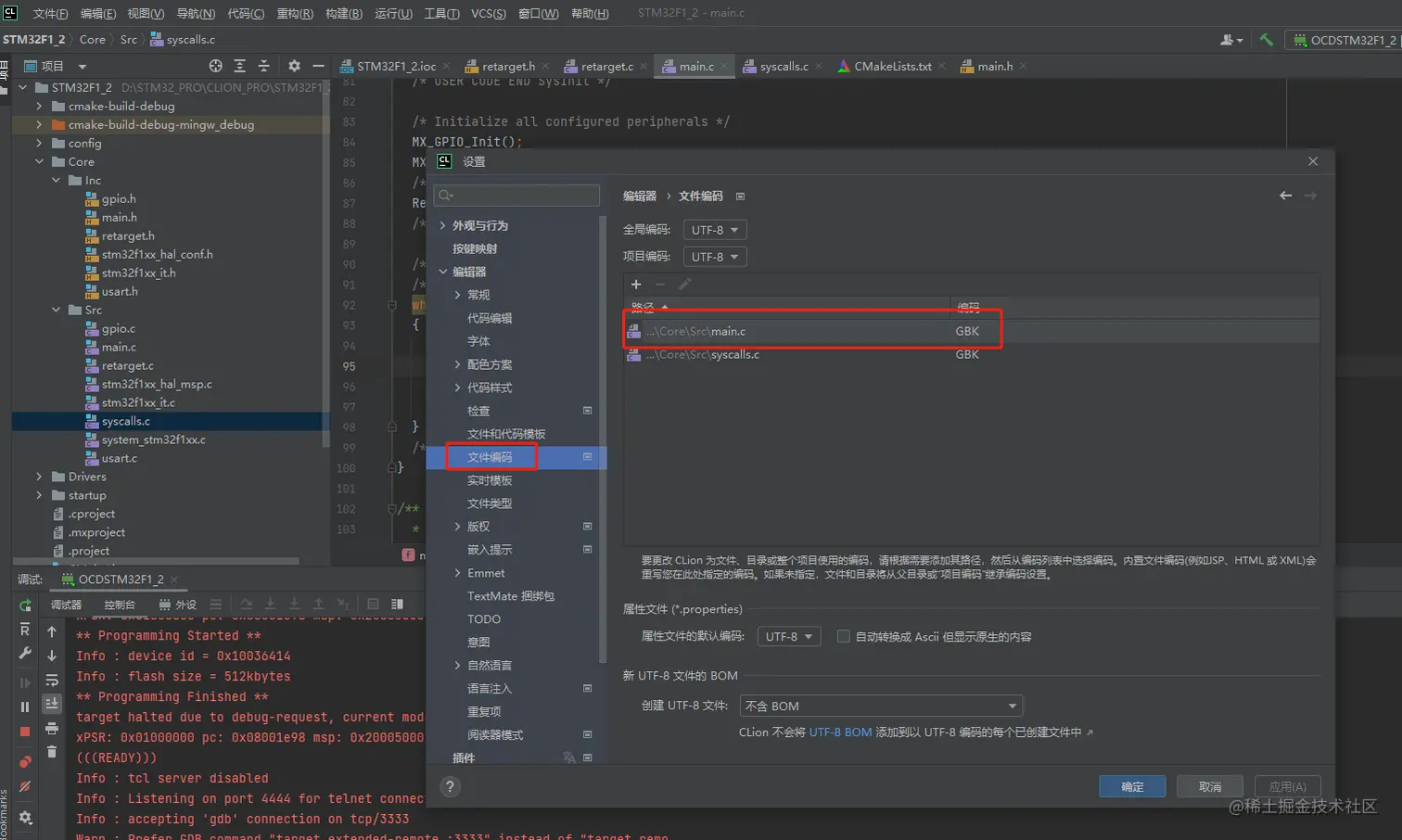This screenshot has width=1402, height=840.
Task: Print console output with printer icon
Action: pos(52,728)
